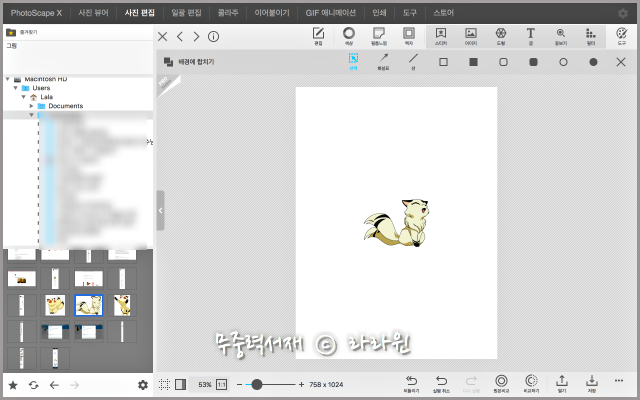Zoom out with minus button
The height and width of the screenshot is (400, 640).
(x=239, y=384)
